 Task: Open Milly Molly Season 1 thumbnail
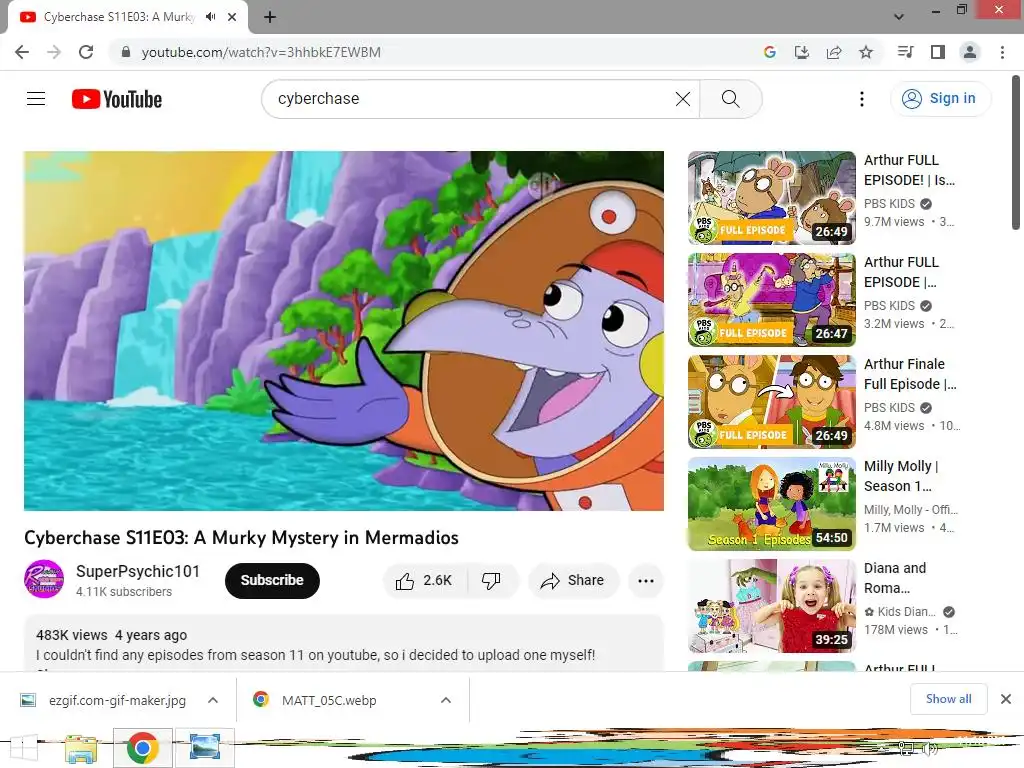click(x=772, y=504)
